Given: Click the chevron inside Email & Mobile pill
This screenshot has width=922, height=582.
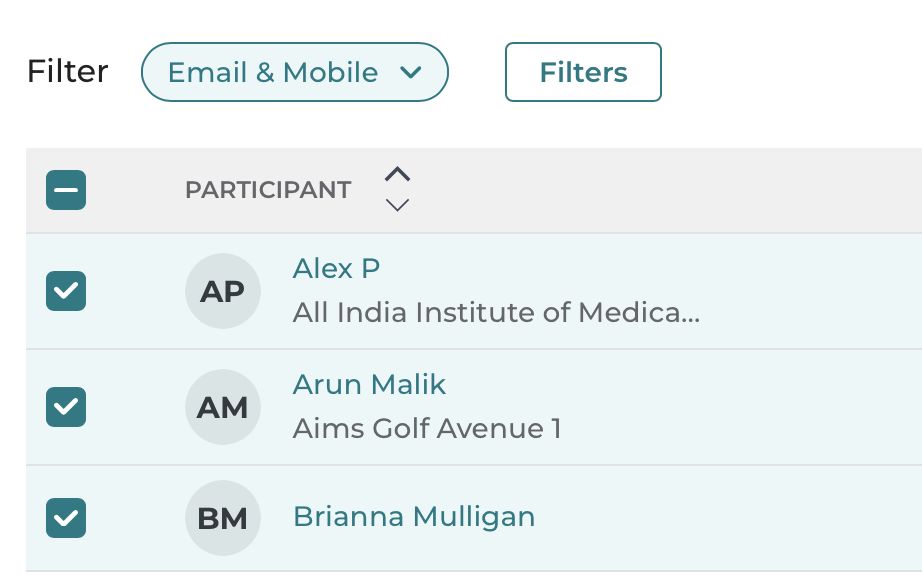Looking at the screenshot, I should [x=410, y=72].
